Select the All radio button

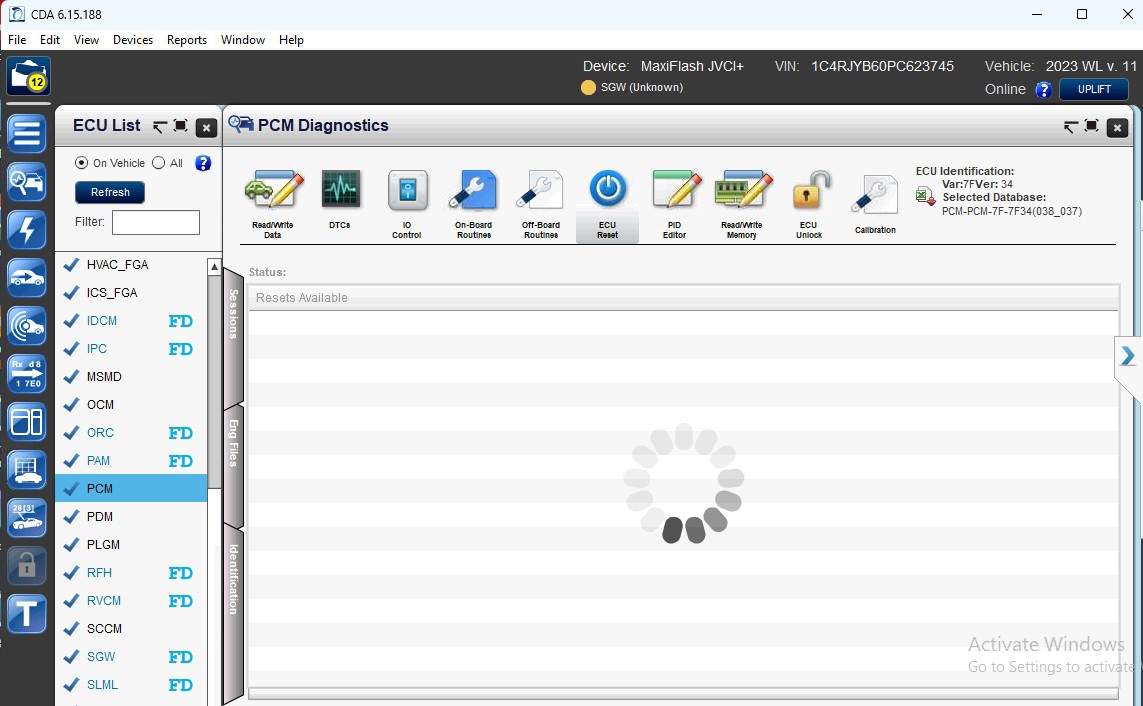[x=158, y=163]
